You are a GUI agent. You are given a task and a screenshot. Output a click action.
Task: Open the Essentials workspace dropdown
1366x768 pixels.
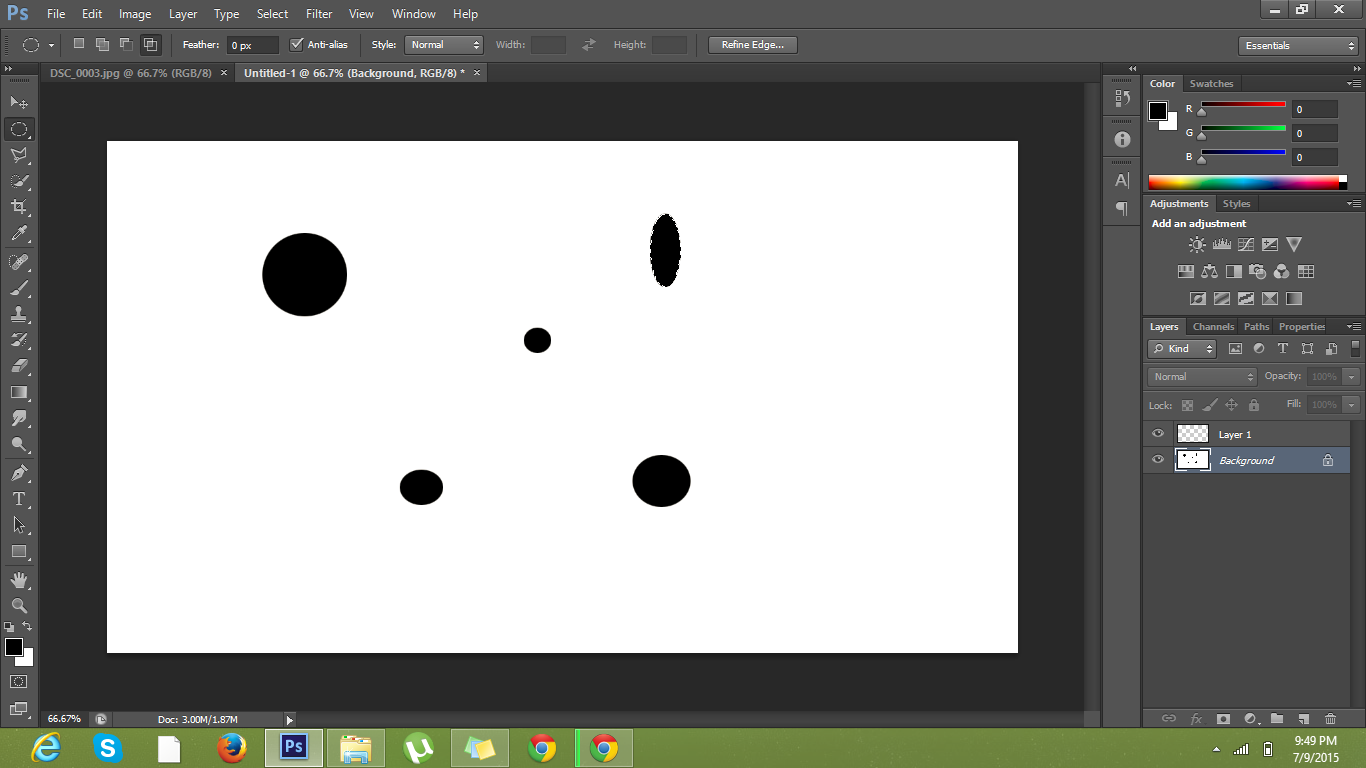coord(1297,46)
